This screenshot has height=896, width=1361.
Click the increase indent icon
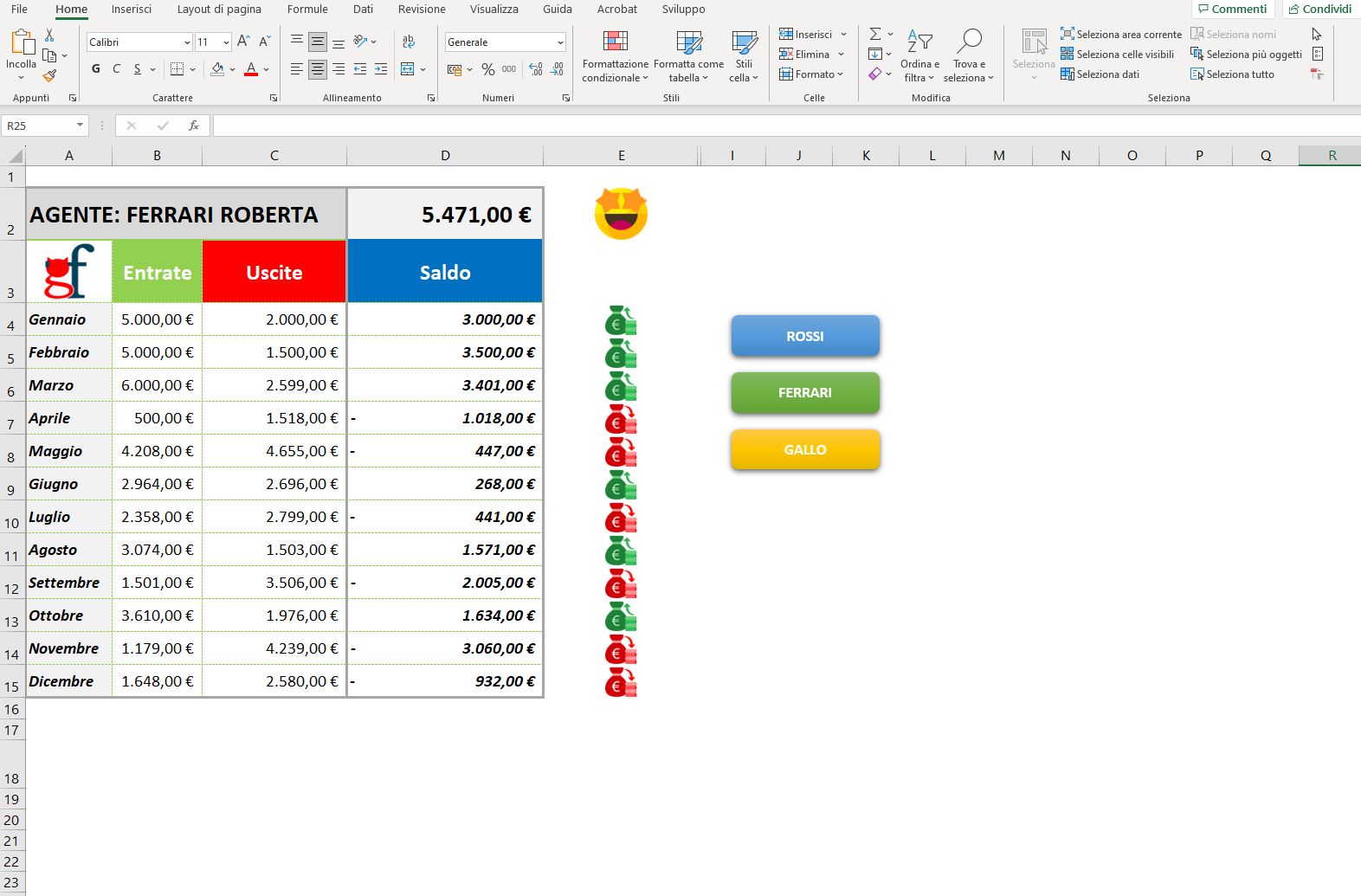point(381,69)
